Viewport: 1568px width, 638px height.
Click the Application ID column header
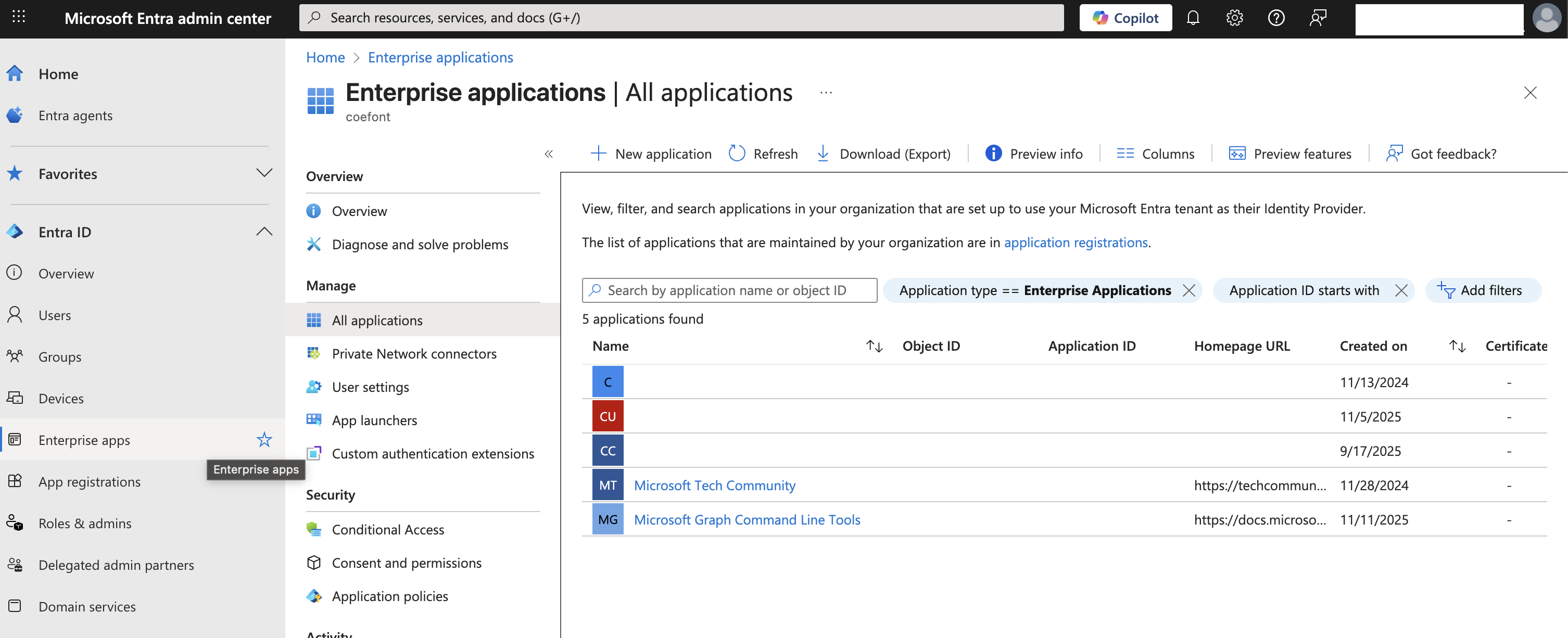click(1091, 346)
